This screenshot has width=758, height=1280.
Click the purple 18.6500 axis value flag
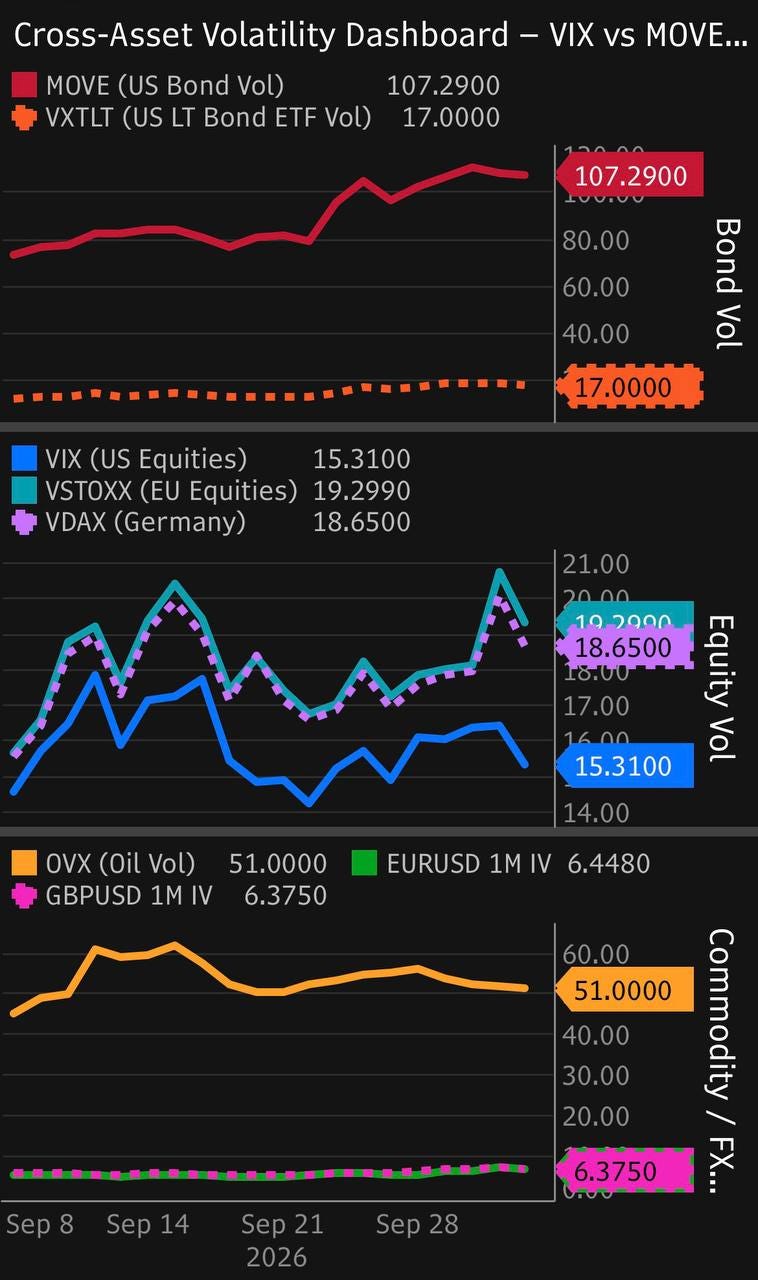[626, 647]
